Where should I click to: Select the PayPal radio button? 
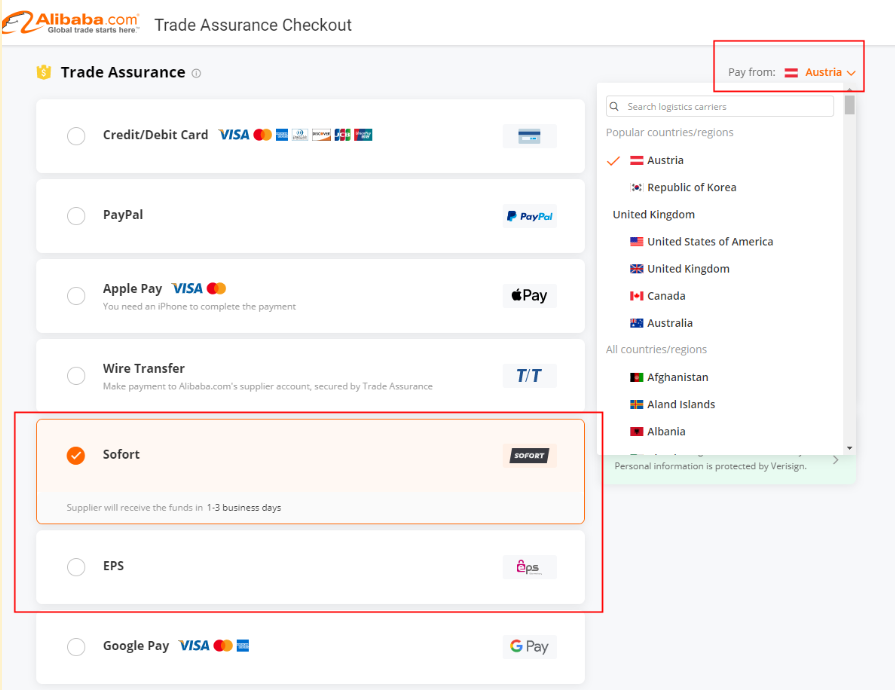click(76, 216)
